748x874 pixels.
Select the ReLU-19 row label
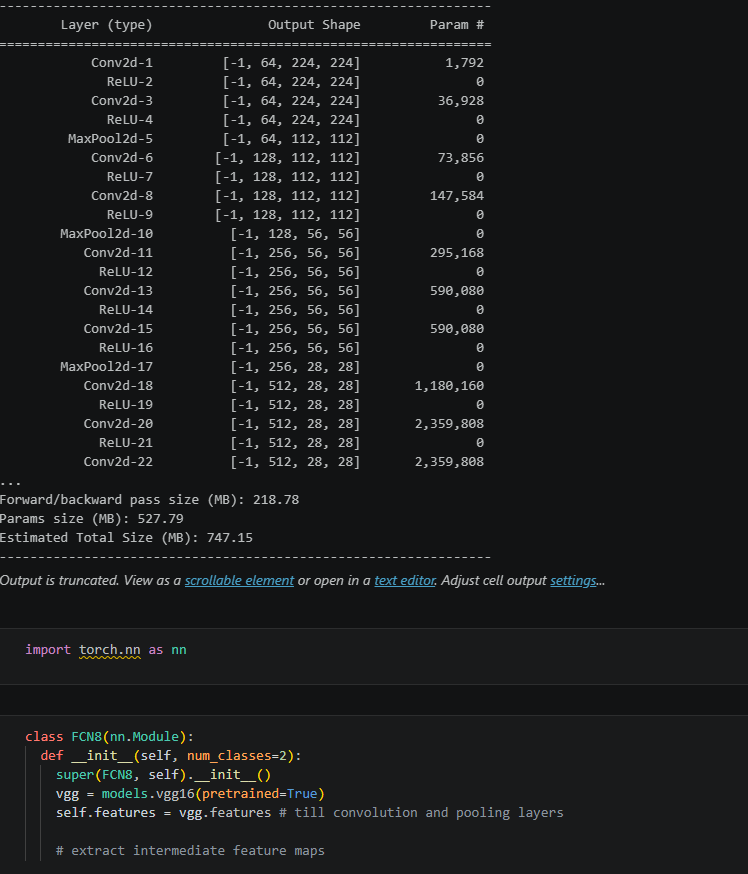[125, 404]
